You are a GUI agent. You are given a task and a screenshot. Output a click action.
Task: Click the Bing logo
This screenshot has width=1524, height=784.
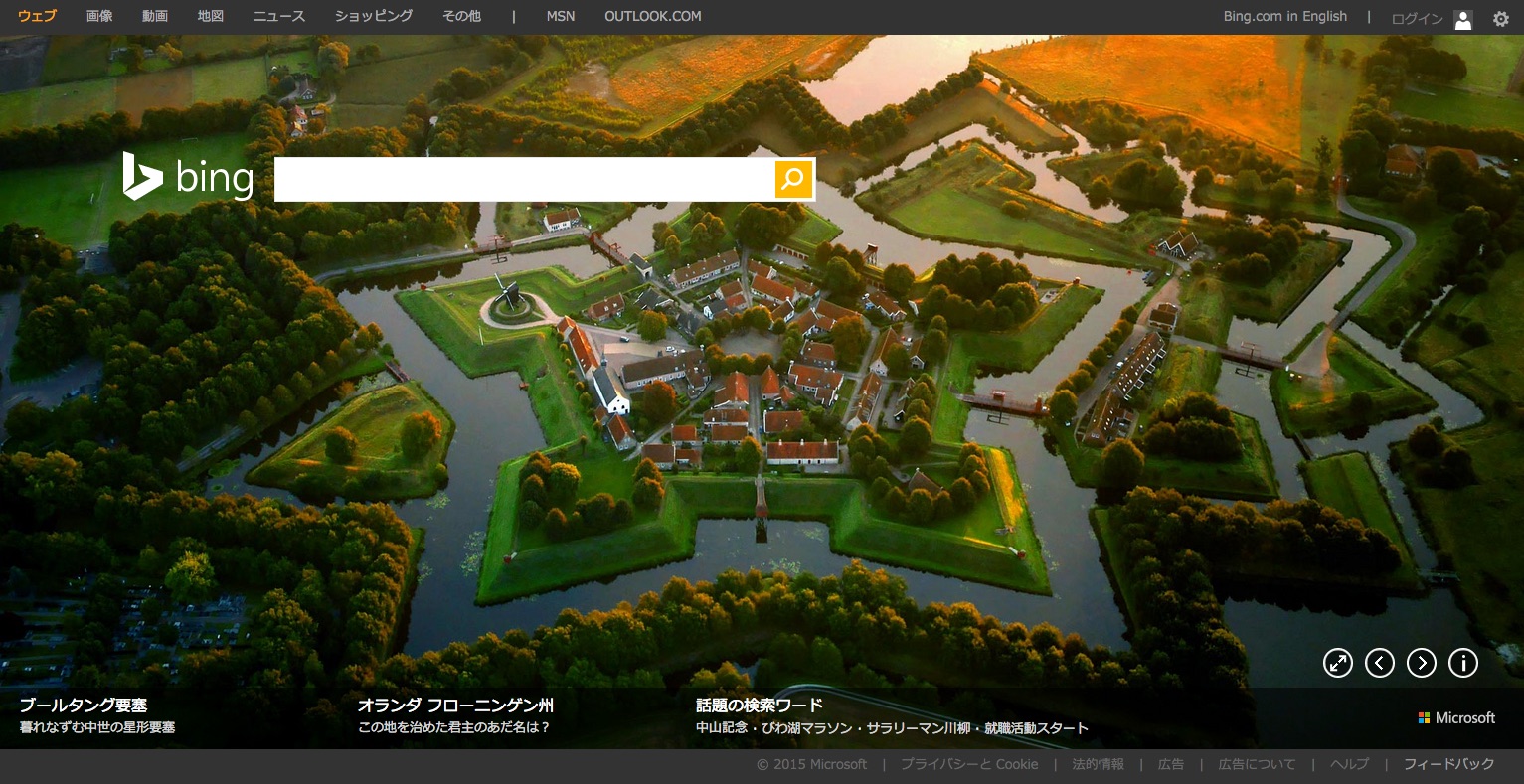click(188, 177)
